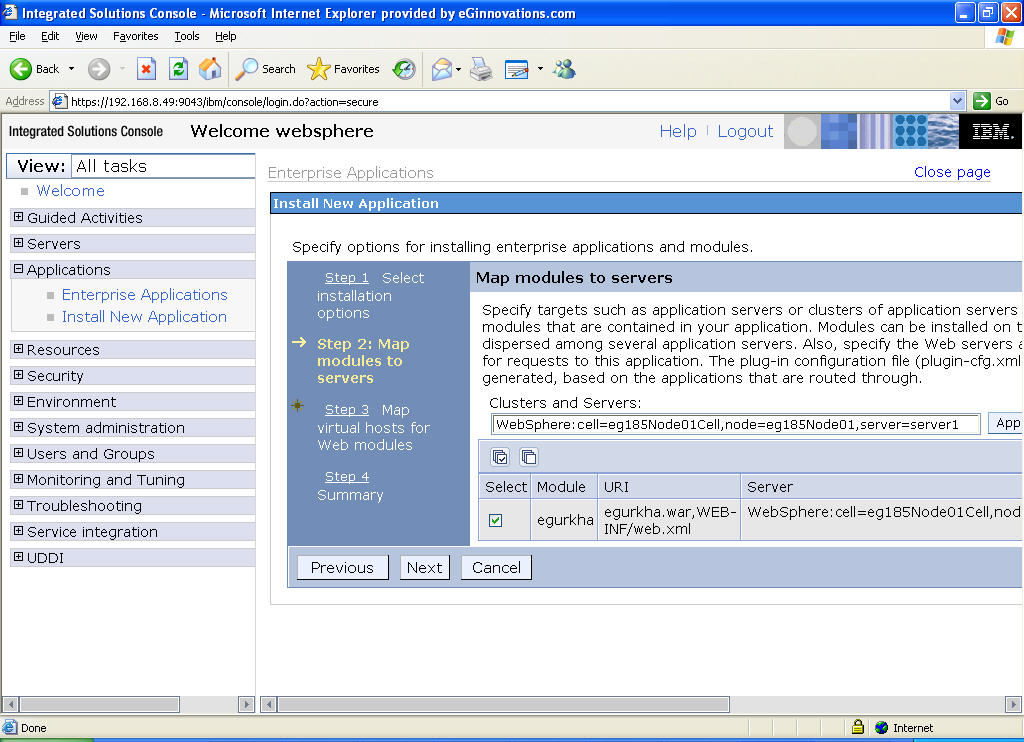This screenshot has height=742, width=1024.
Task: Click the Stop loading icon
Action: (146, 69)
